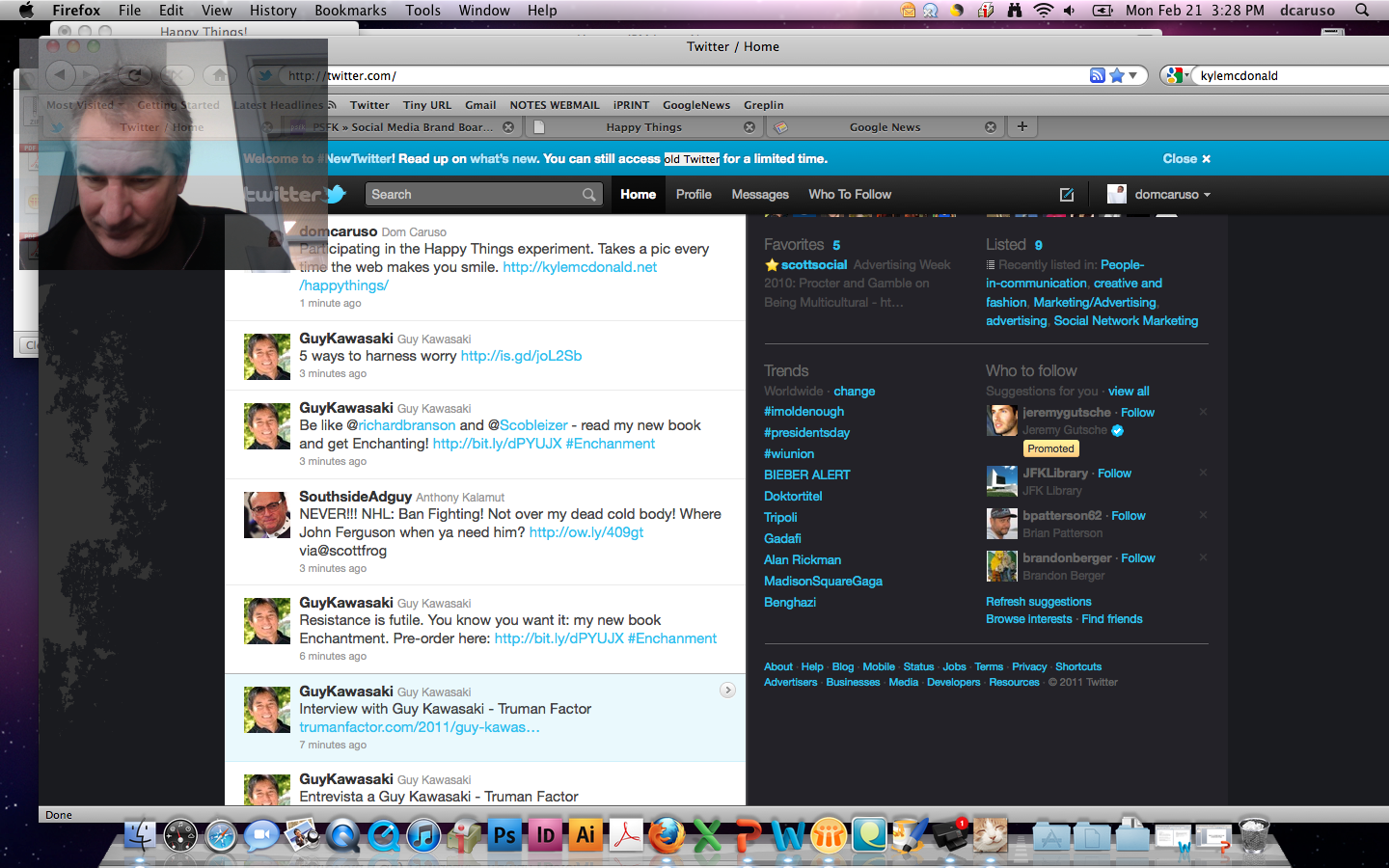Expand the bookmark star dropdown arrow

pyautogui.click(x=1133, y=75)
